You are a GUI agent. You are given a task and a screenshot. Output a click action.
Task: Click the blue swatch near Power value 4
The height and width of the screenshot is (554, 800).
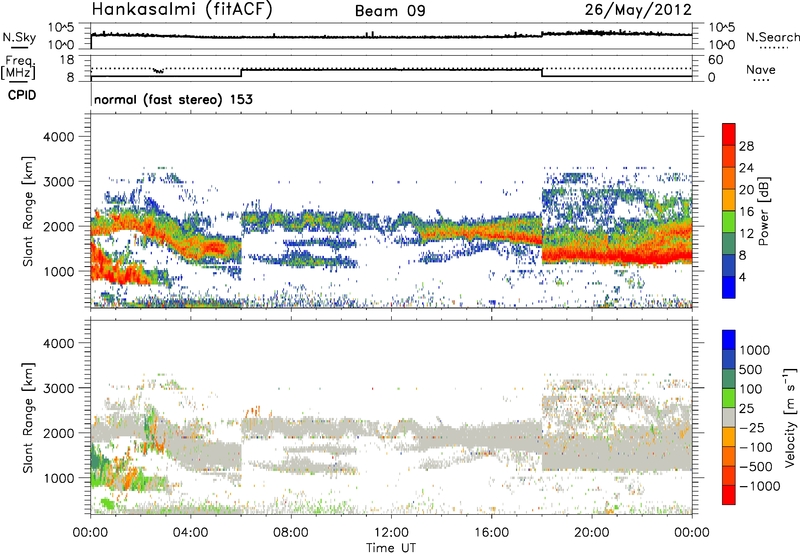coord(729,287)
